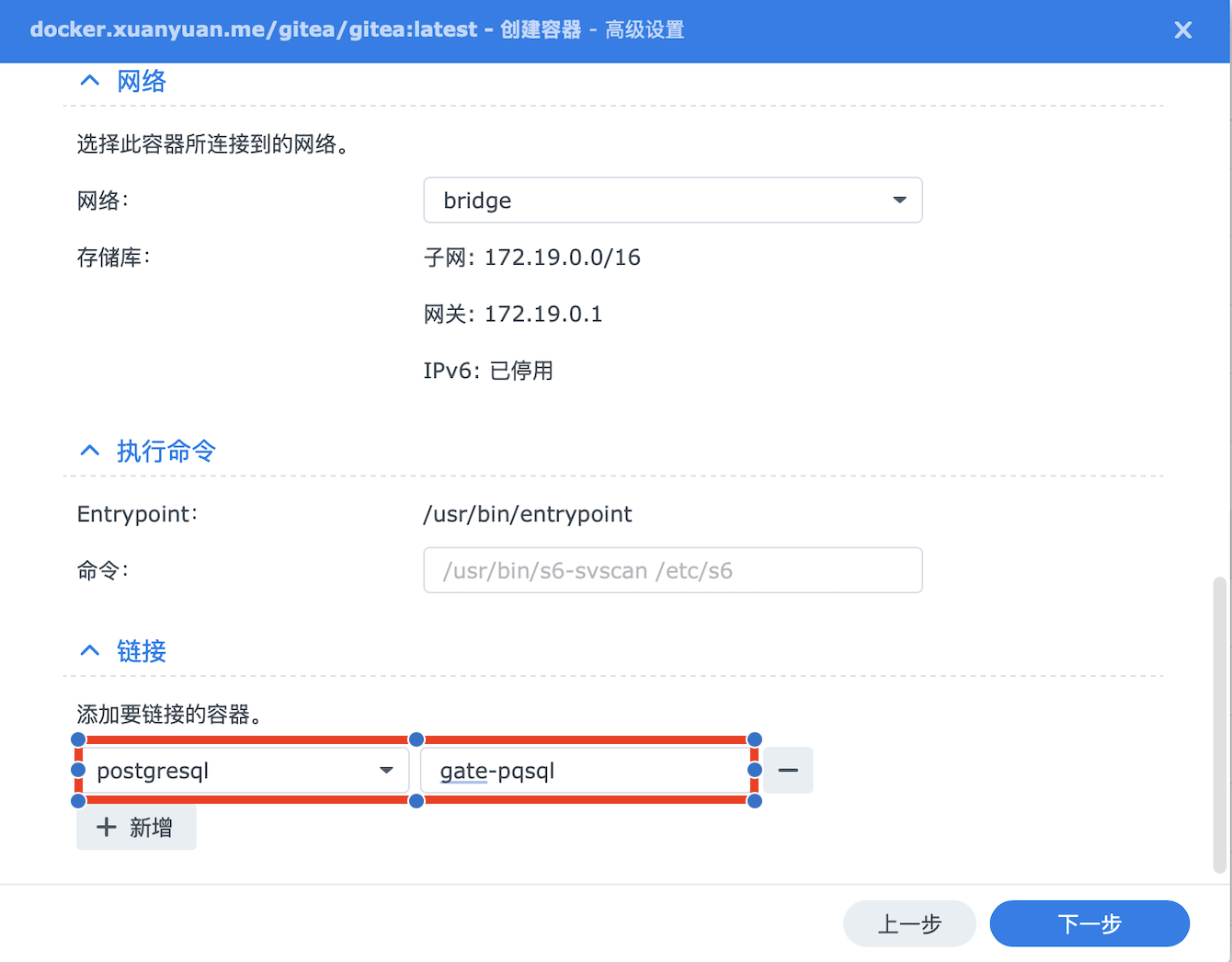Click the arrow on bridge selector
Image resolution: width=1232 pixels, height=962 pixels.
click(899, 200)
